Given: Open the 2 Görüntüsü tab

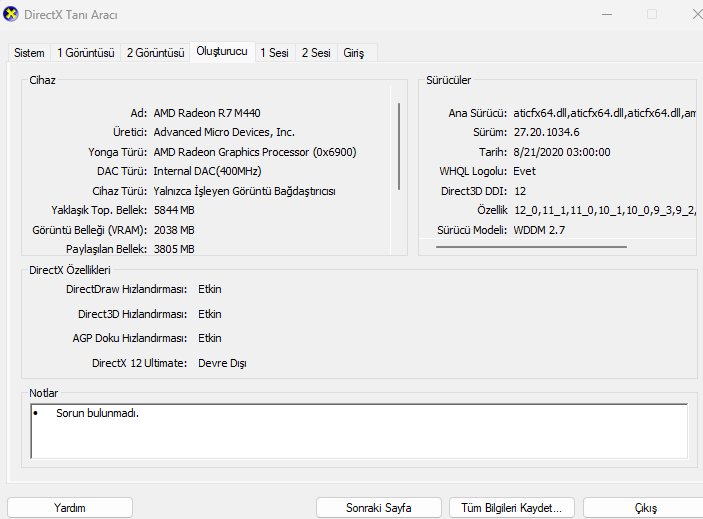Looking at the screenshot, I should (156, 53).
